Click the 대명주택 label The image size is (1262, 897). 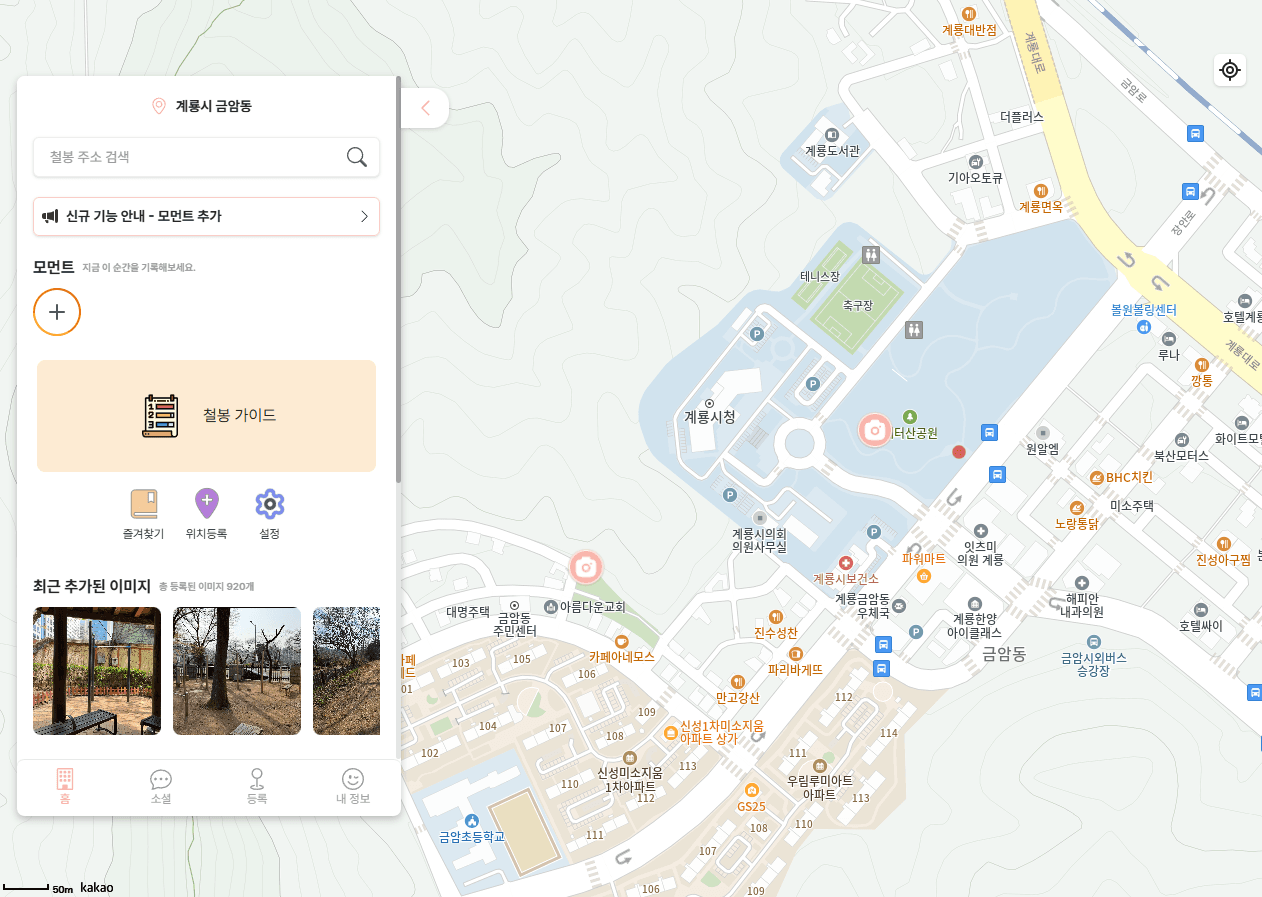[468, 610]
